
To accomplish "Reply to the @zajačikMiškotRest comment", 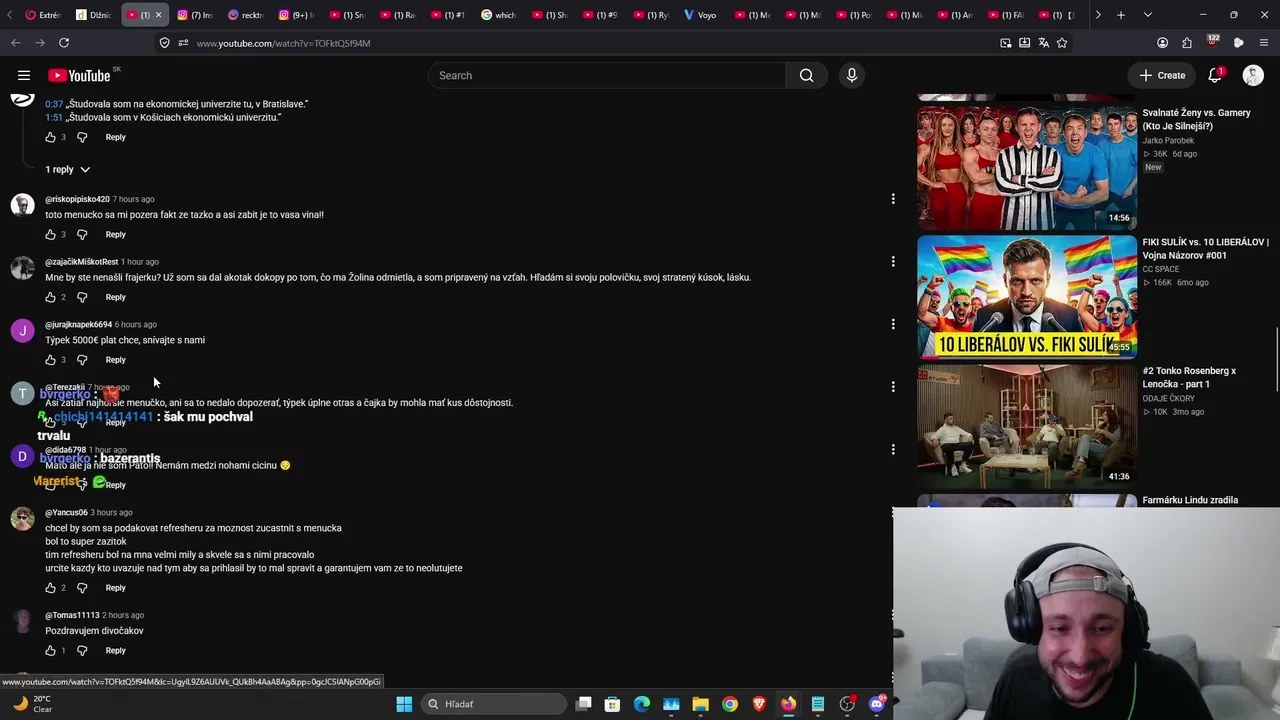I will click(x=116, y=297).
